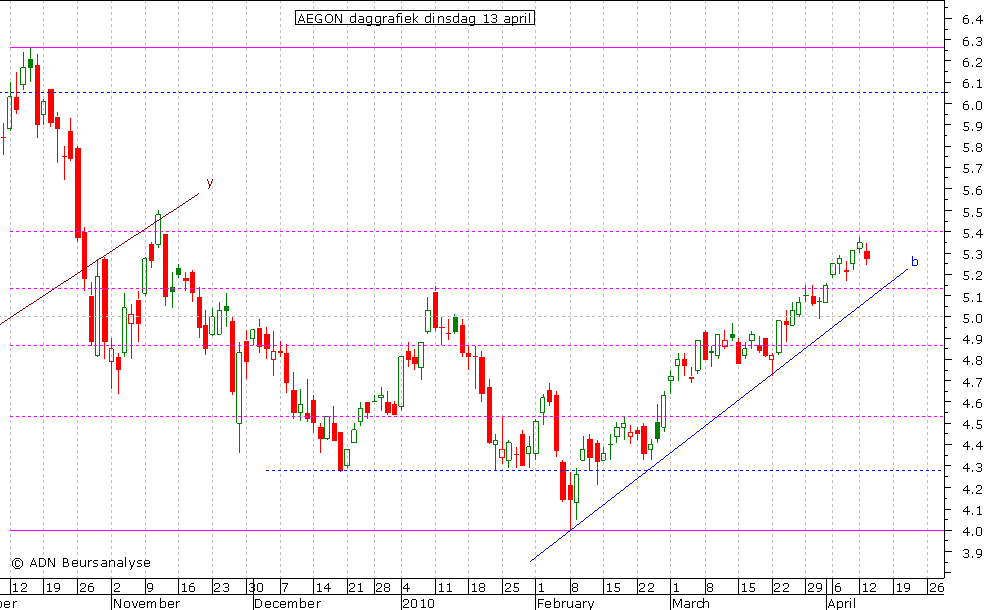Select the 'November' month label on the time axis
985x610 pixels.
tap(146, 603)
